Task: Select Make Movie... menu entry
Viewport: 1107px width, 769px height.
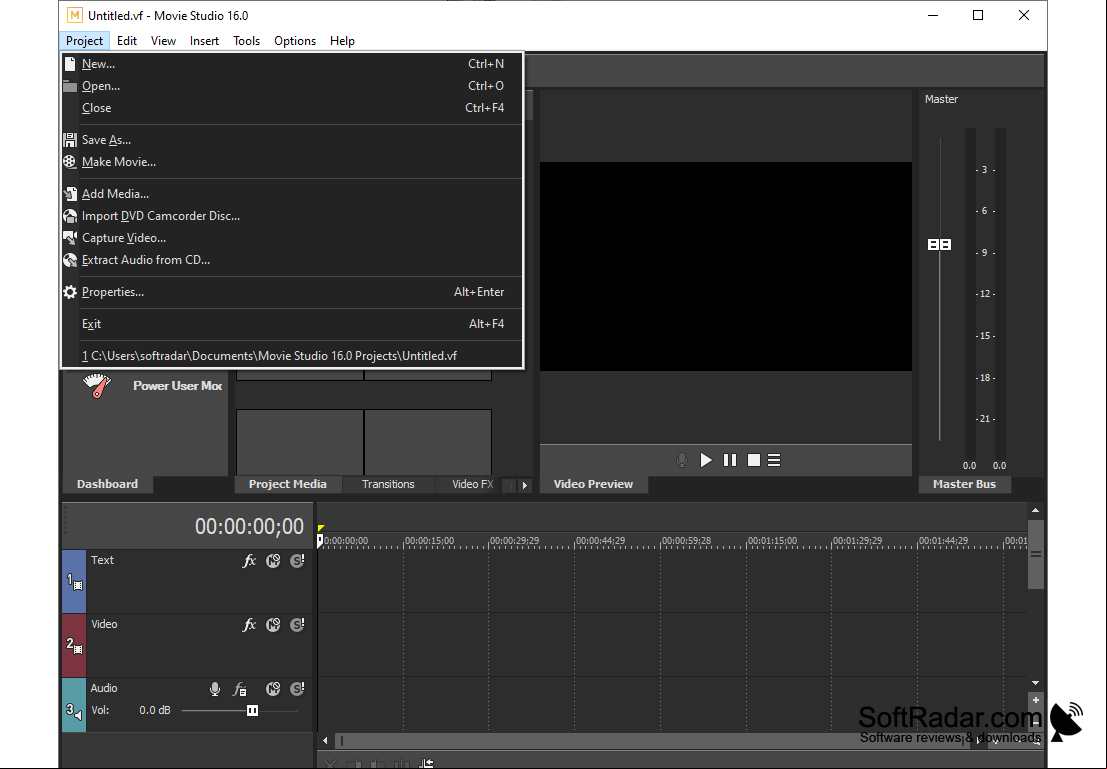Action: click(292, 162)
